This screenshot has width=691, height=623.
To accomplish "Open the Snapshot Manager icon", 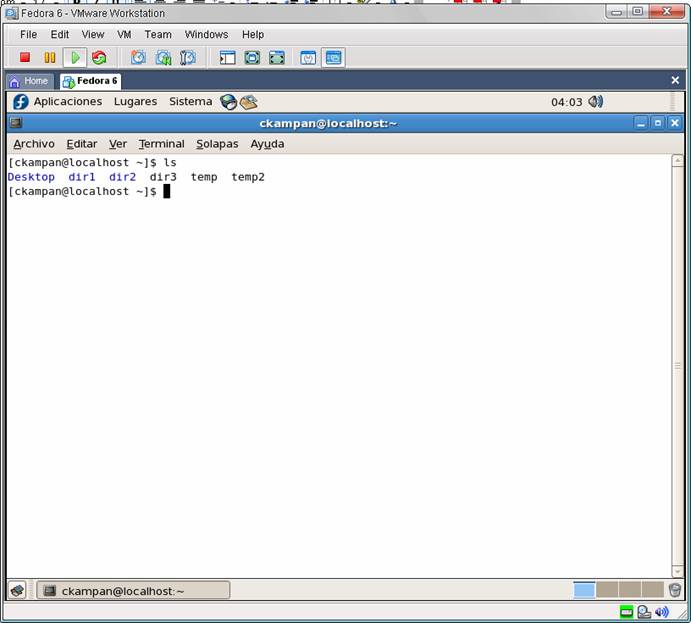I will click(x=188, y=57).
